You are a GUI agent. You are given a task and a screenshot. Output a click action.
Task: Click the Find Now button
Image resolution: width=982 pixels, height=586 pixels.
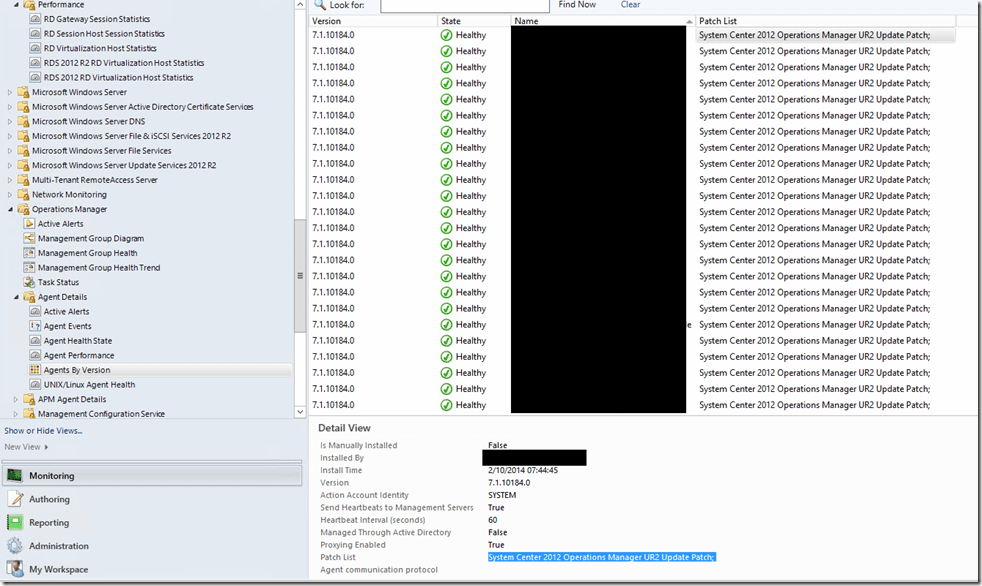[x=577, y=5]
